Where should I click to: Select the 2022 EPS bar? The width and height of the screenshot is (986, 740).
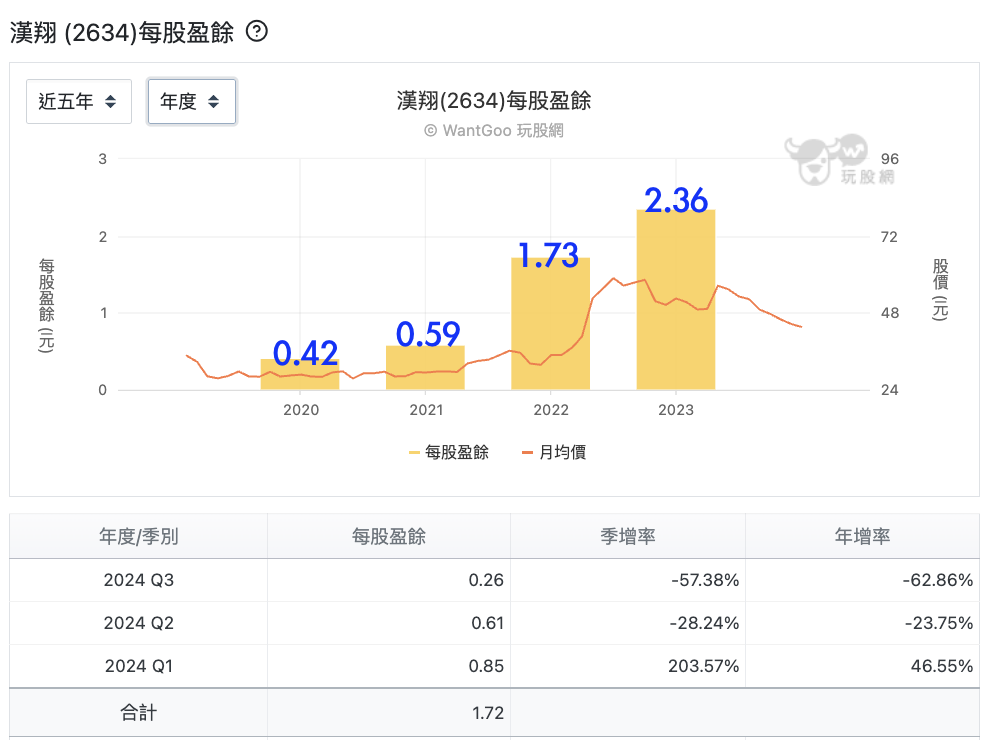coord(550,324)
